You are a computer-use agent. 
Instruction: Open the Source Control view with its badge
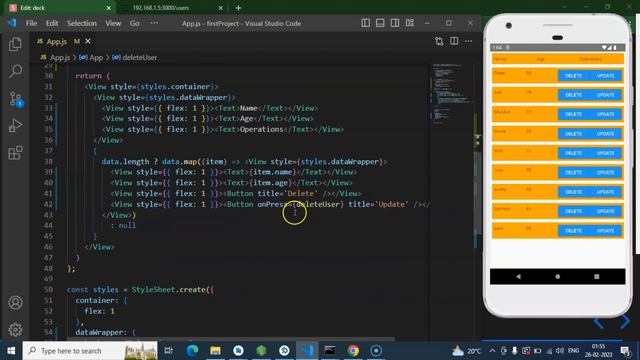click(x=16, y=99)
